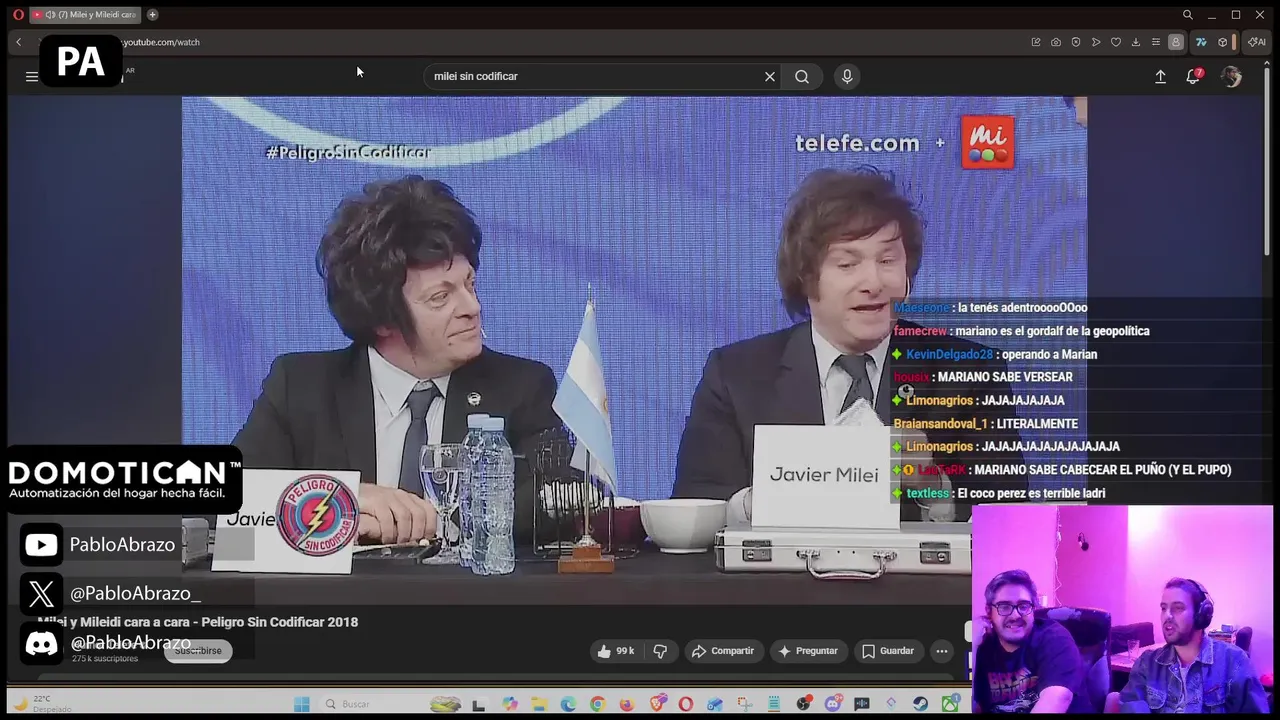
Task: Open the taskbar weather widget 22°C
Action: (40, 704)
